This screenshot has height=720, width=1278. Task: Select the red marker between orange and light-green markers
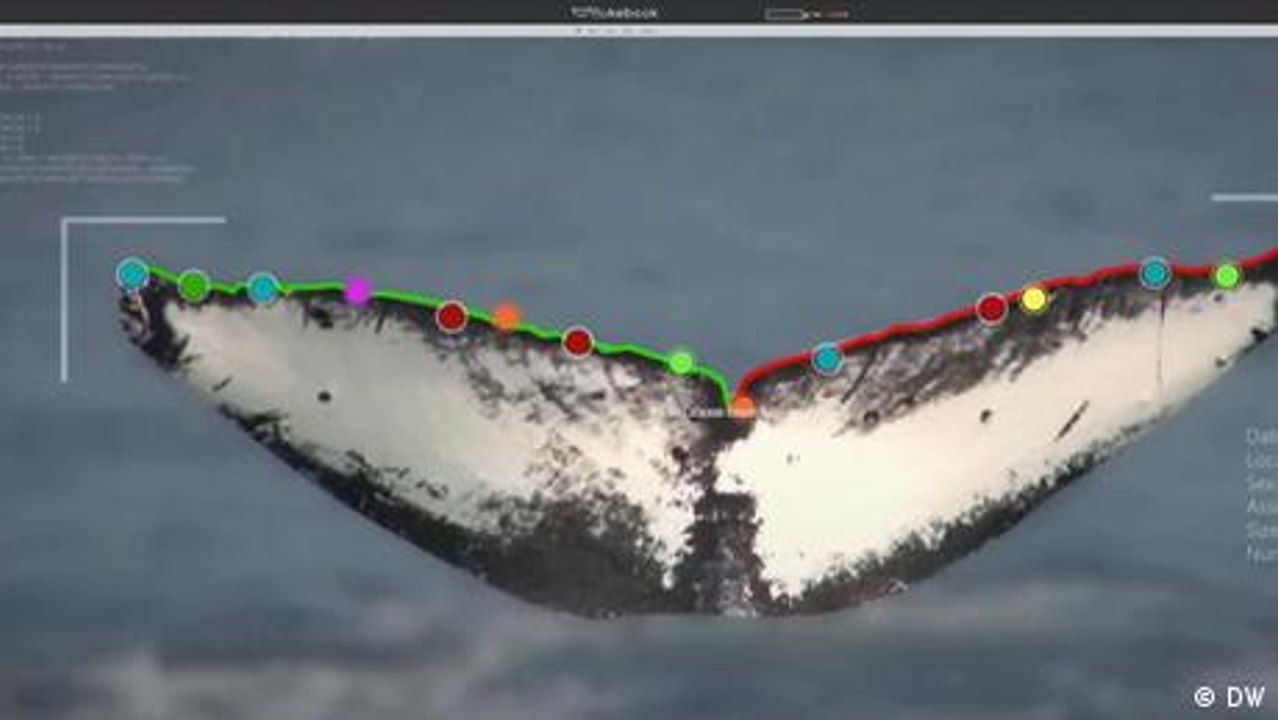pyautogui.click(x=578, y=342)
